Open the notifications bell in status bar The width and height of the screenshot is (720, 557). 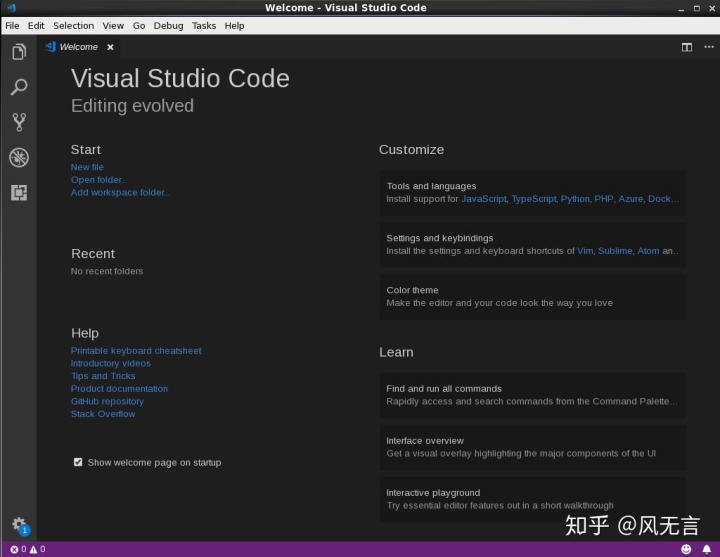707,549
